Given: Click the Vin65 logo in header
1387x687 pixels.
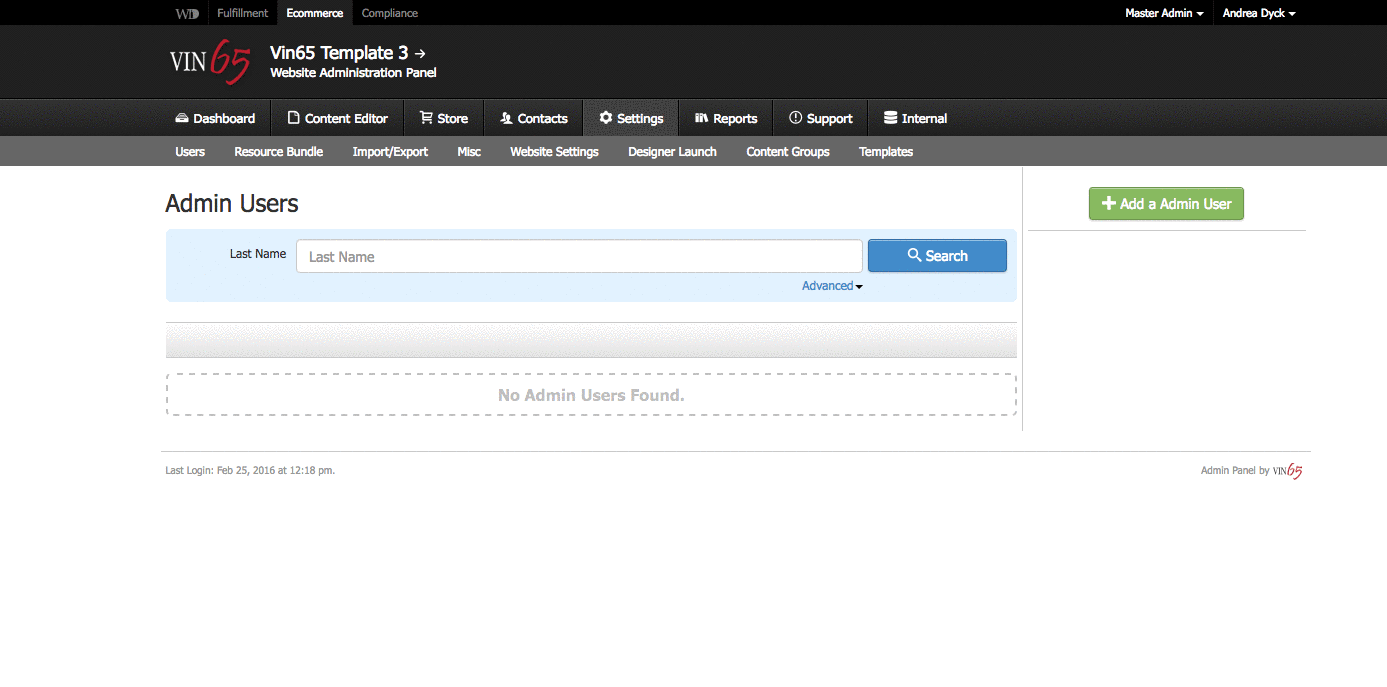Looking at the screenshot, I should pyautogui.click(x=210, y=62).
